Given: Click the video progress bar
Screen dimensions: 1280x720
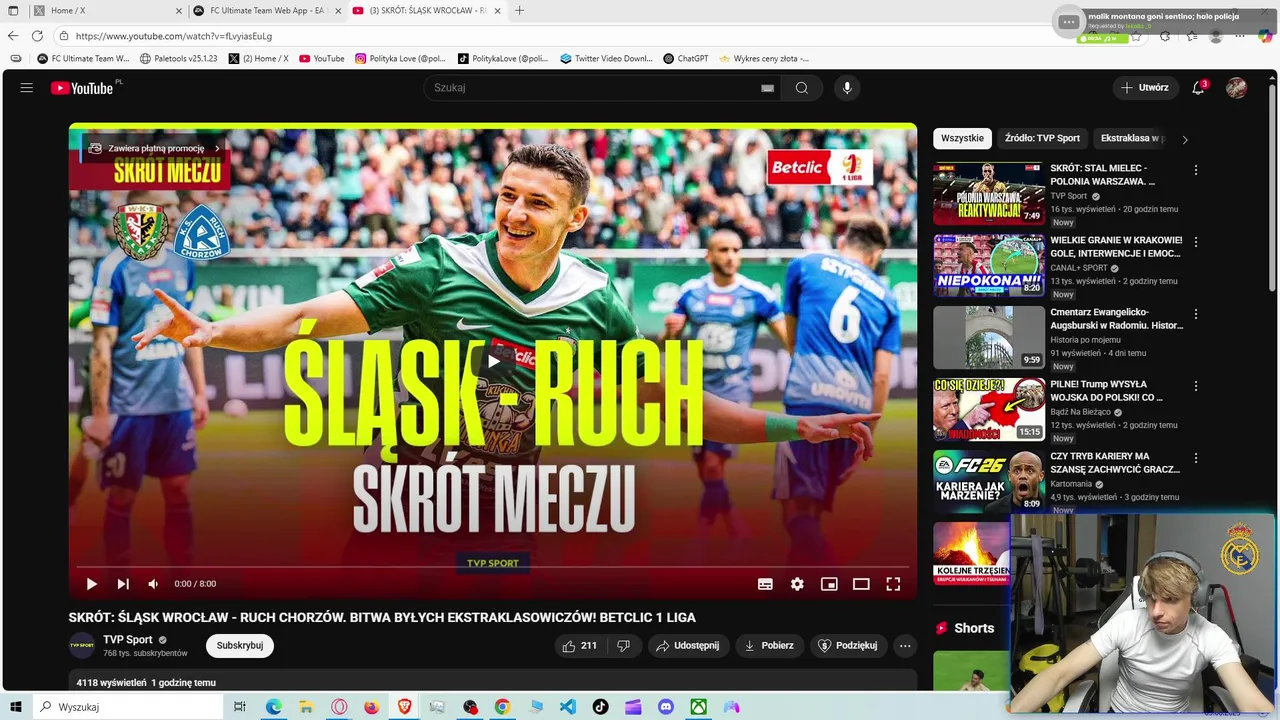Looking at the screenshot, I should coord(493,567).
